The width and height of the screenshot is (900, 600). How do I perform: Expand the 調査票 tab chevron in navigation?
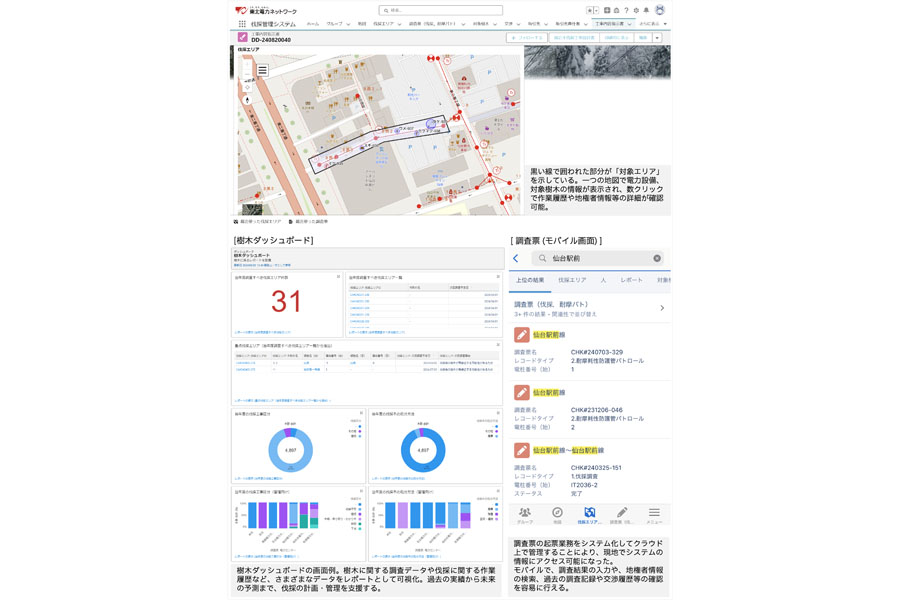click(463, 24)
